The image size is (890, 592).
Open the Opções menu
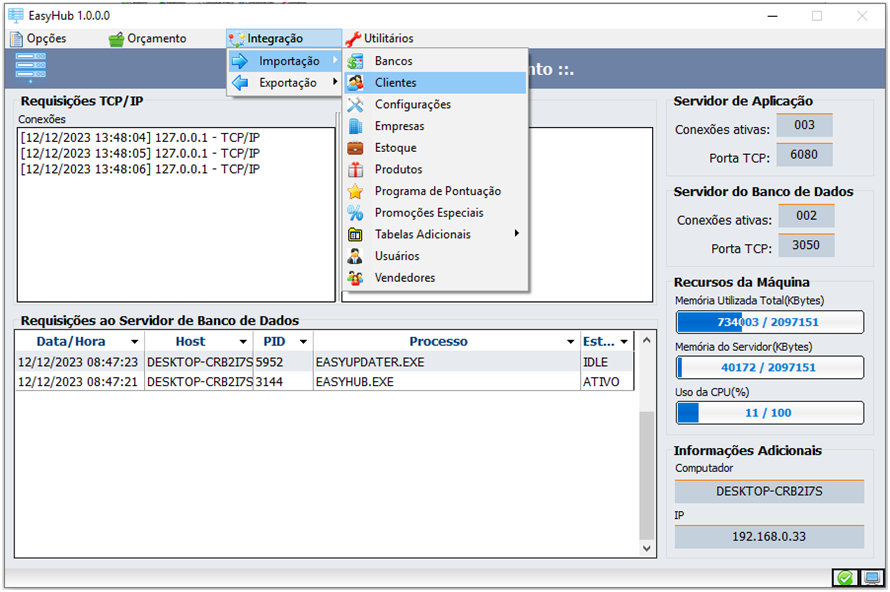(x=38, y=39)
